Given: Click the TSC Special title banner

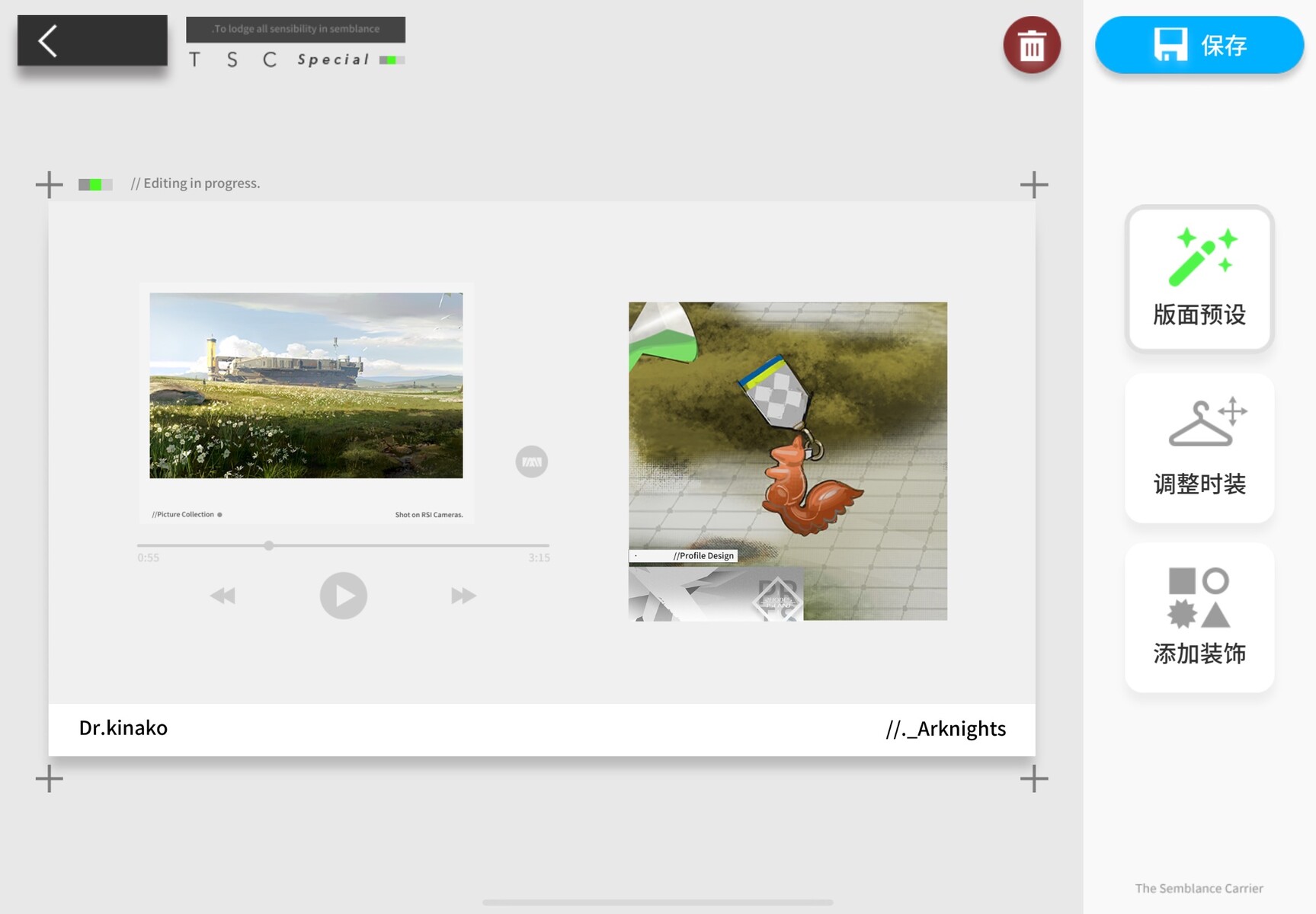Looking at the screenshot, I should 296,44.
